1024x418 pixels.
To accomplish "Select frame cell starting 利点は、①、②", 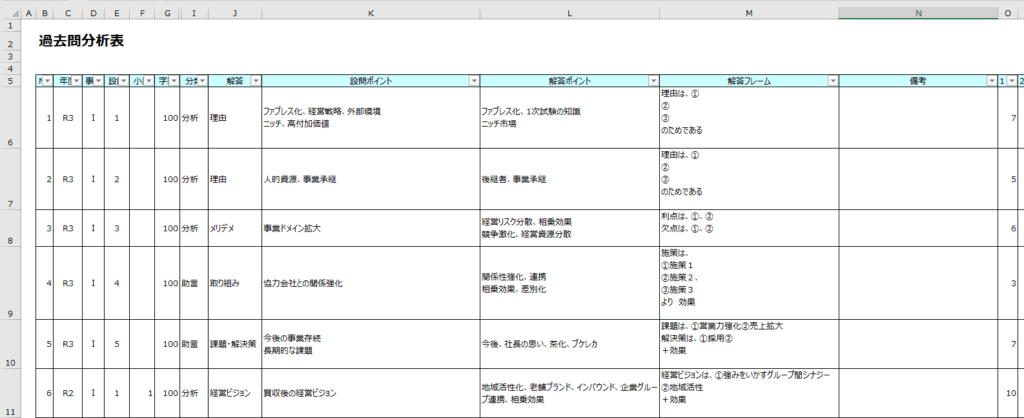I will click(749, 229).
